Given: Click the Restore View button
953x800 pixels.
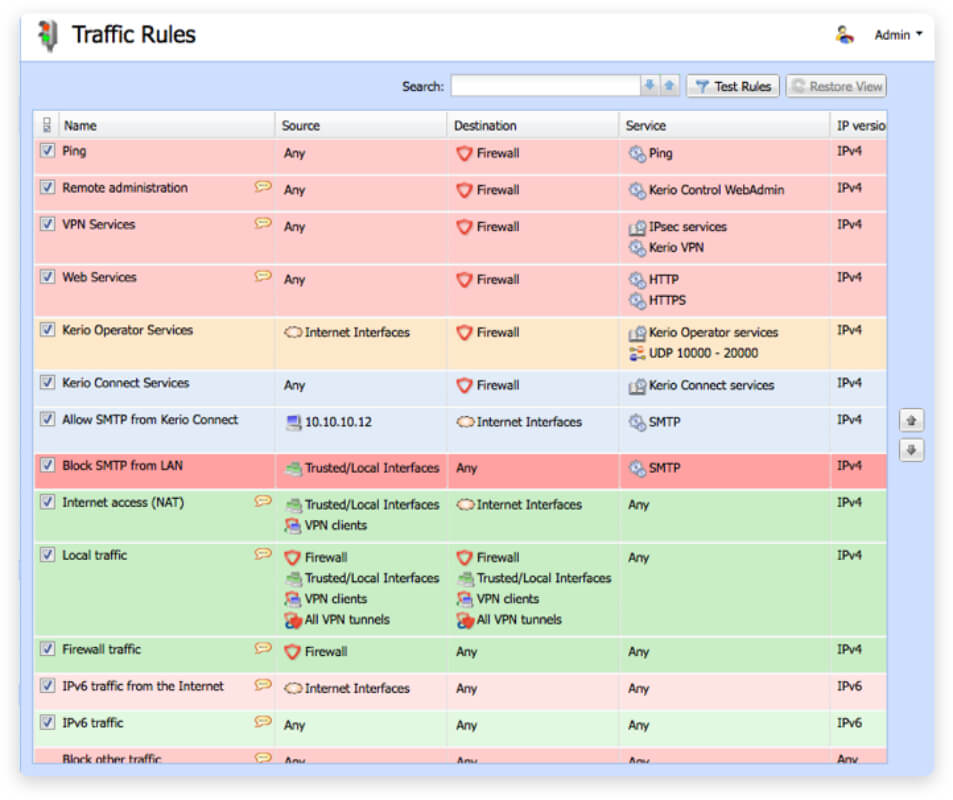Looking at the screenshot, I should click(836, 86).
